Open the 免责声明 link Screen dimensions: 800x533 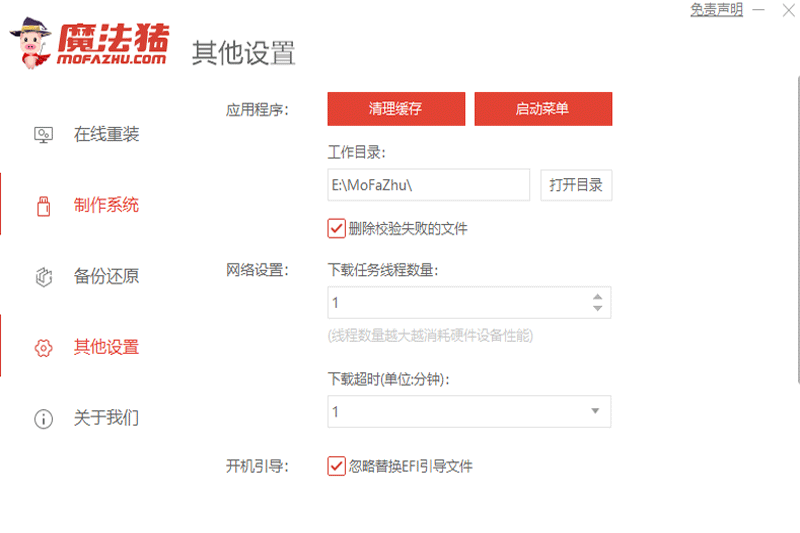coord(716,10)
